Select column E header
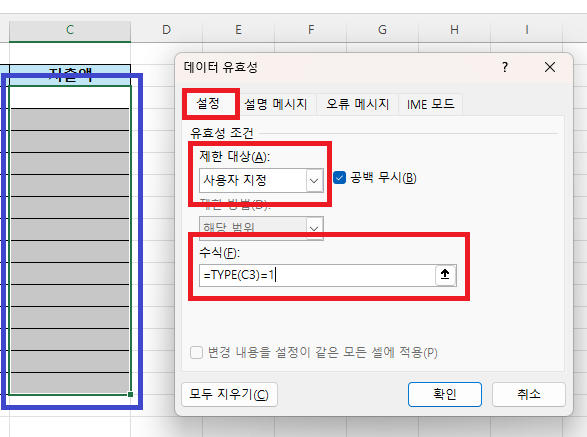 [x=238, y=30]
